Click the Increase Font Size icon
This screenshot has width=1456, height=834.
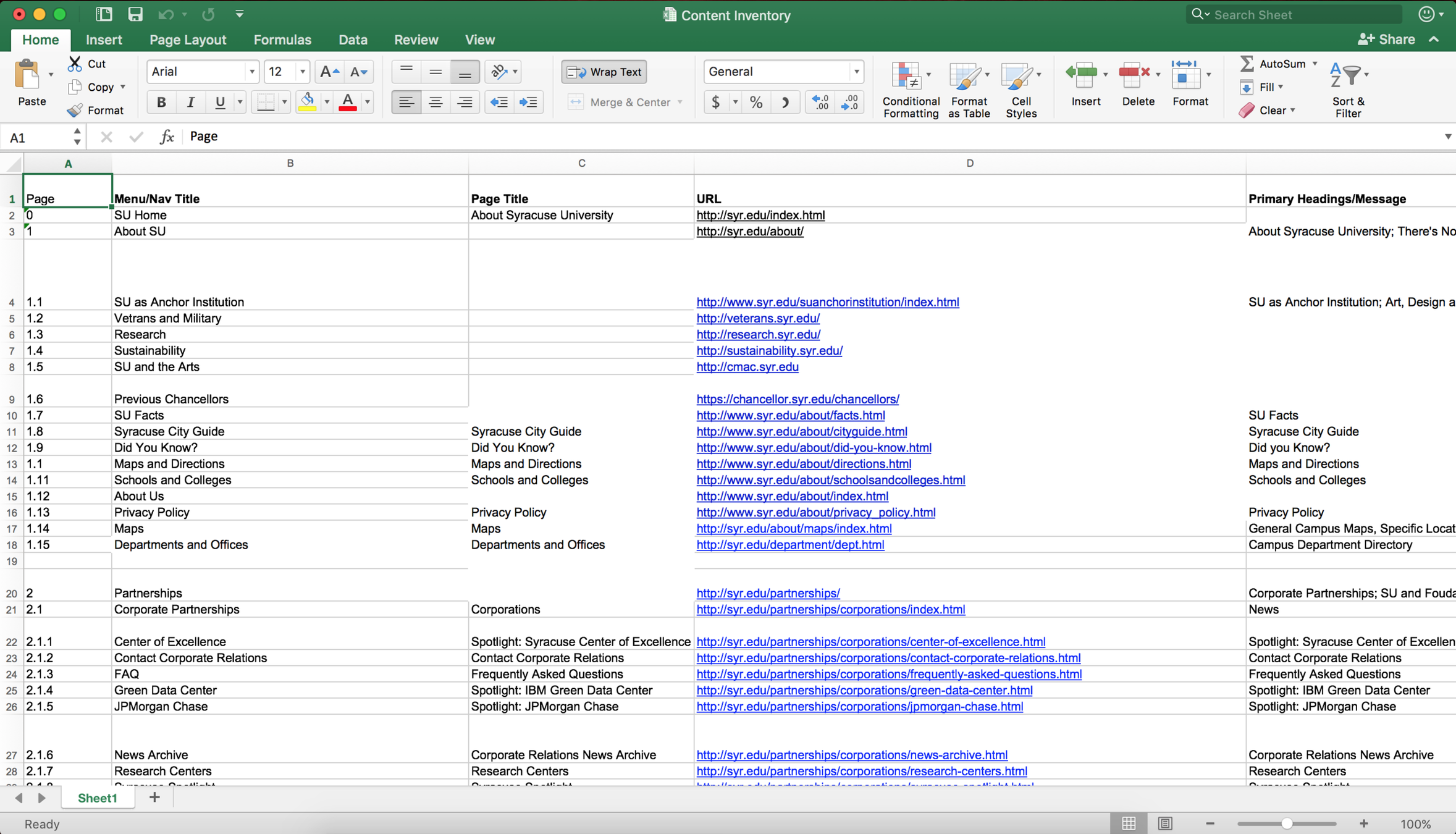(329, 72)
